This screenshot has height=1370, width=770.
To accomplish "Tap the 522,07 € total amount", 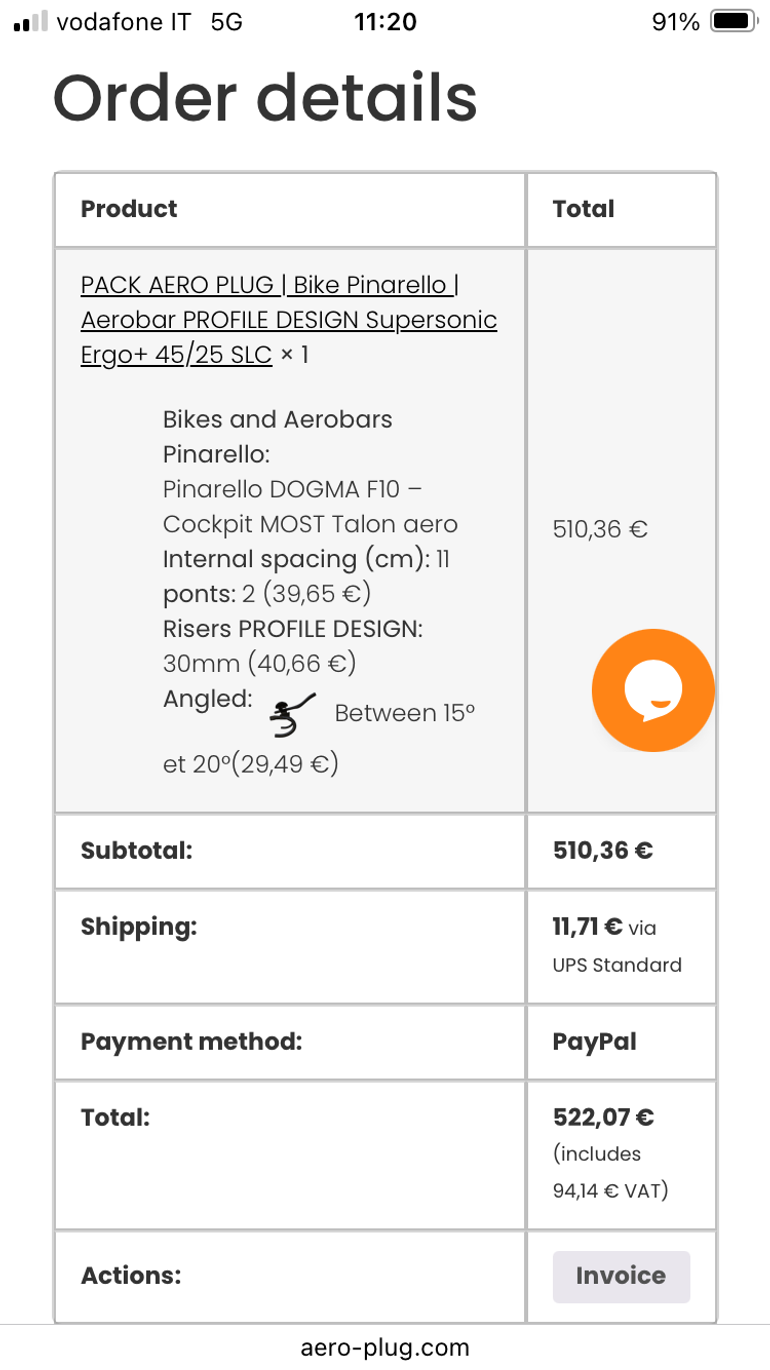I will tap(603, 1117).
